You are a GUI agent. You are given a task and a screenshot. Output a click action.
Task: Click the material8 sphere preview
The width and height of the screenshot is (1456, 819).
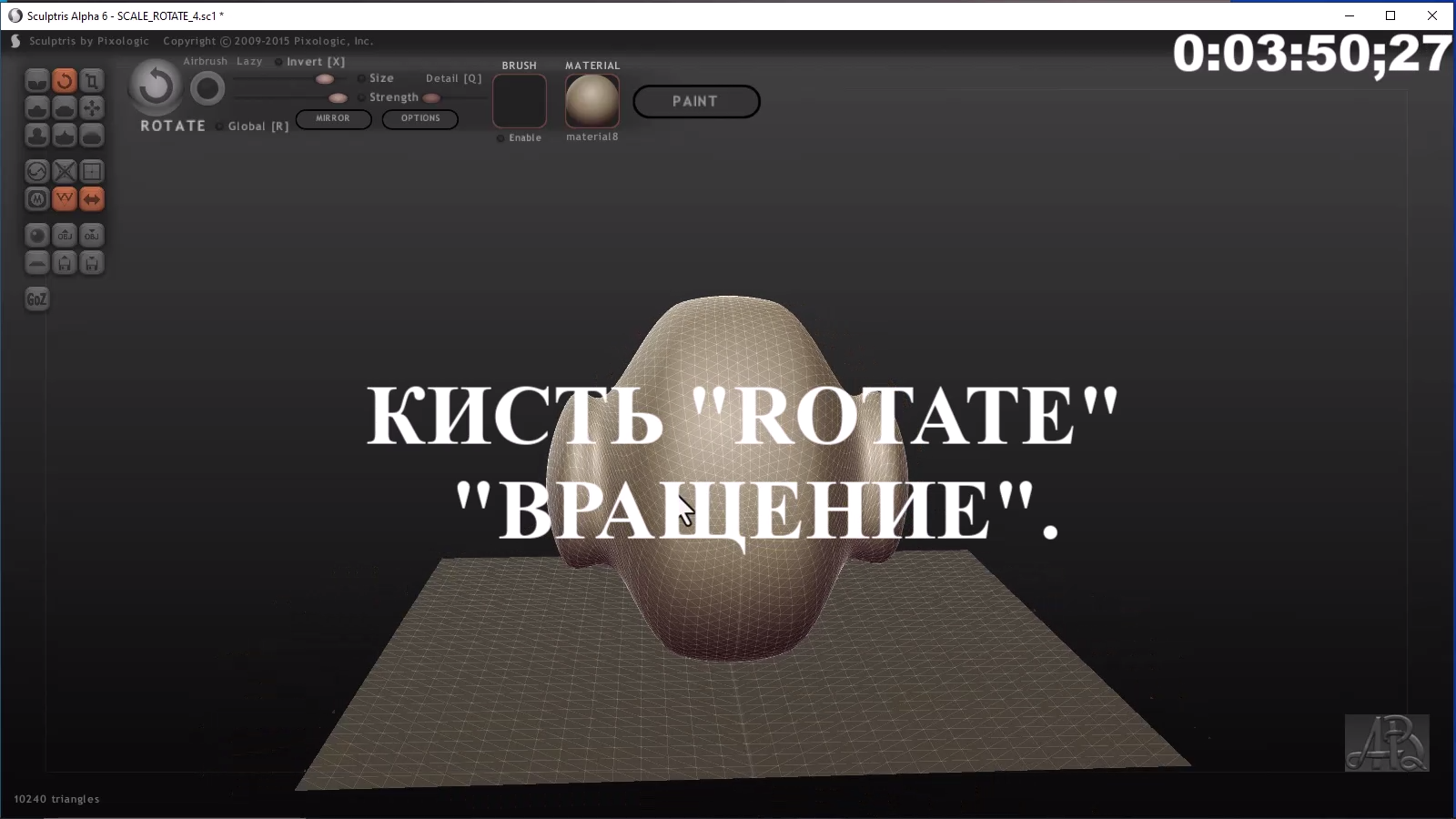(591, 102)
